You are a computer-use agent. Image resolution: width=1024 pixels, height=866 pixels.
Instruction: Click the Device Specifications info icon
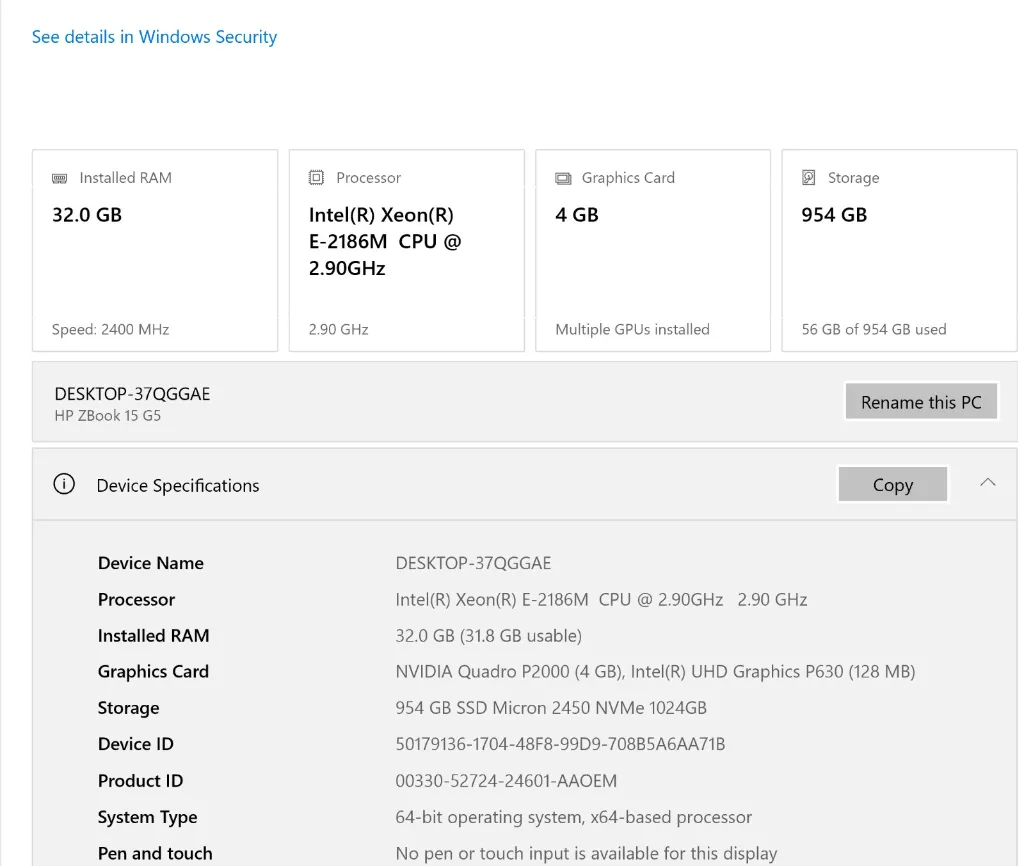point(64,485)
